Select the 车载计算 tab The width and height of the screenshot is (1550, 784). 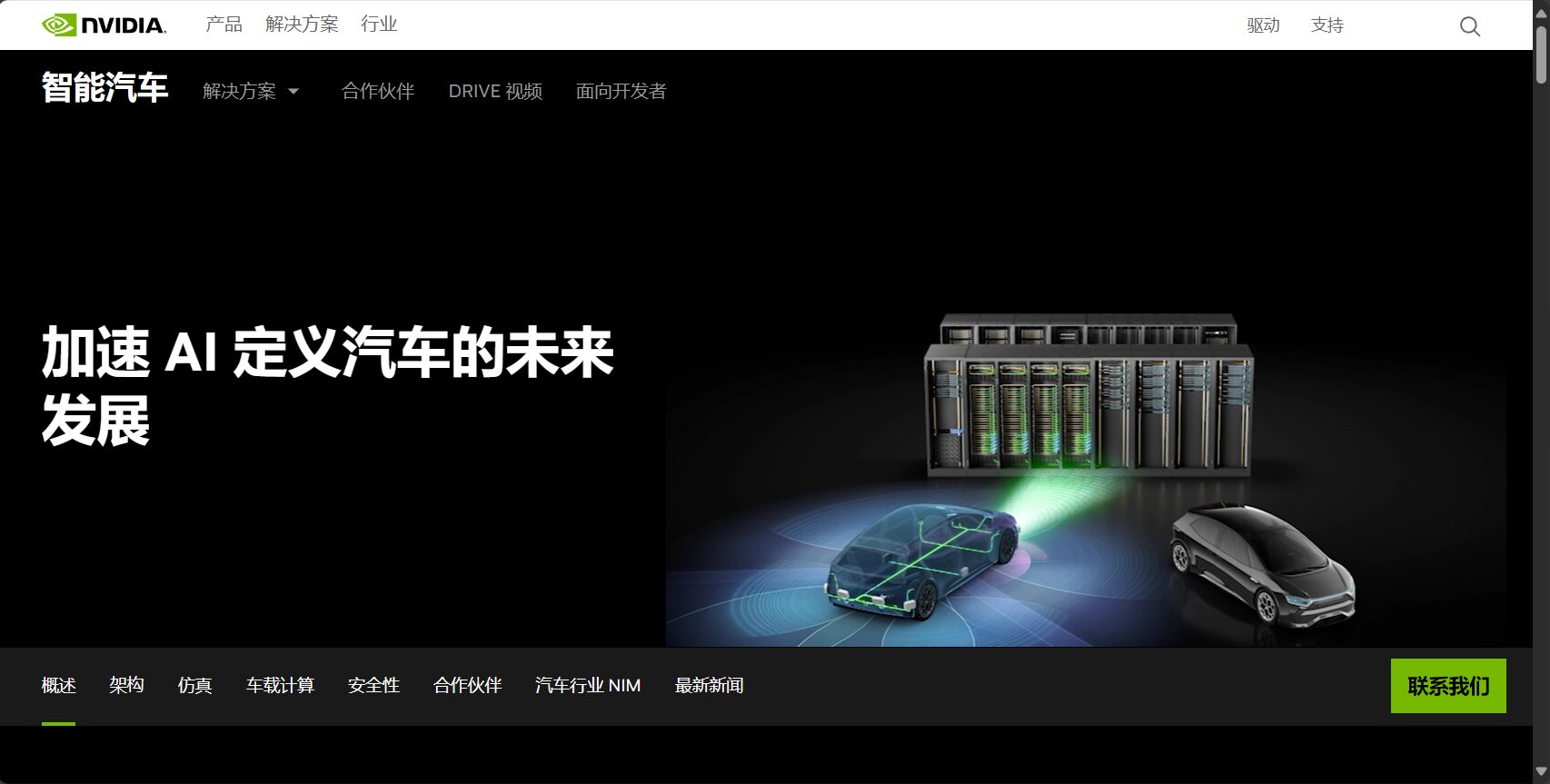pyautogui.click(x=280, y=686)
